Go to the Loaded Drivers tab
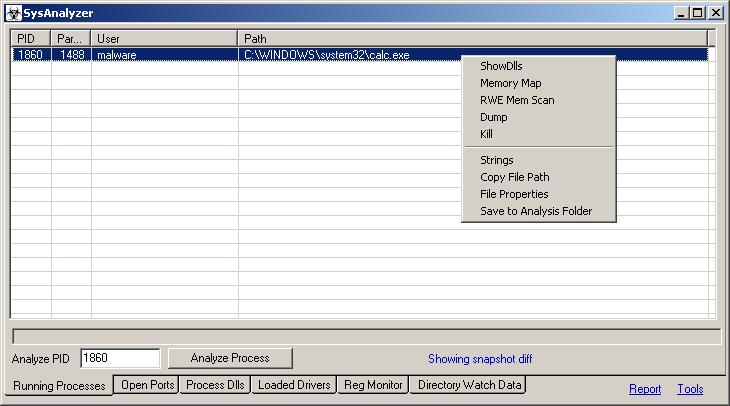Image resolution: width=730 pixels, height=406 pixels. click(293, 385)
